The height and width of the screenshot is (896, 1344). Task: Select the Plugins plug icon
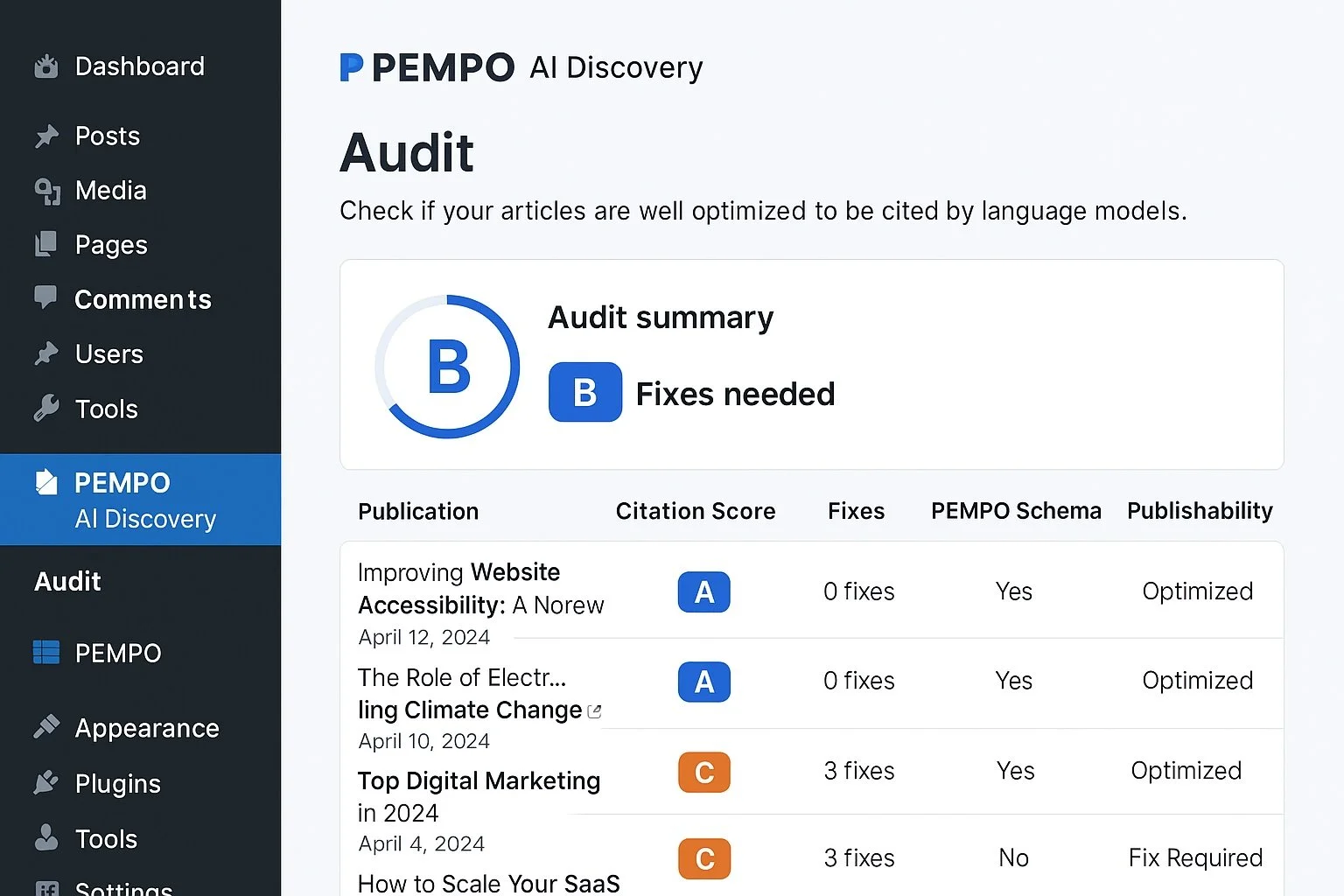(46, 782)
